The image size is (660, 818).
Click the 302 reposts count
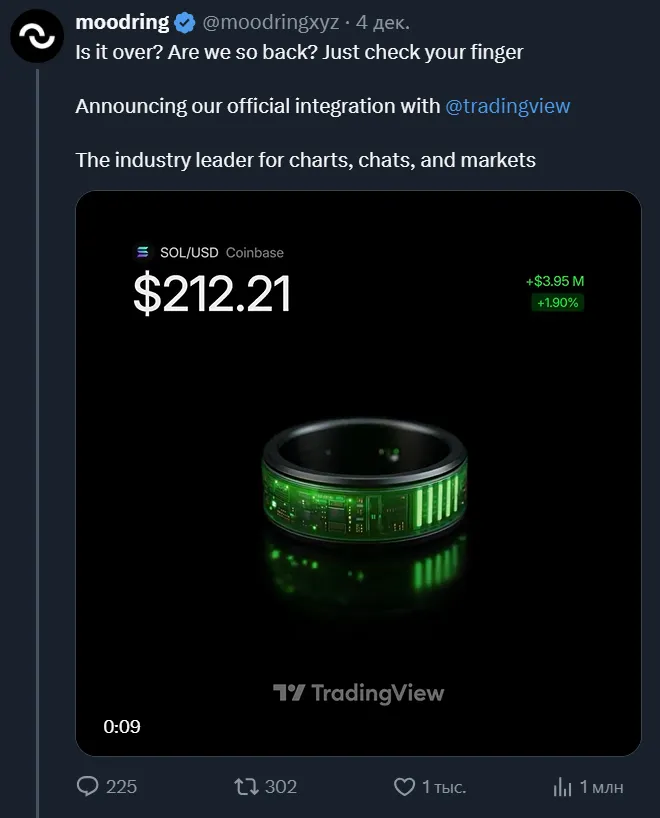pos(281,787)
